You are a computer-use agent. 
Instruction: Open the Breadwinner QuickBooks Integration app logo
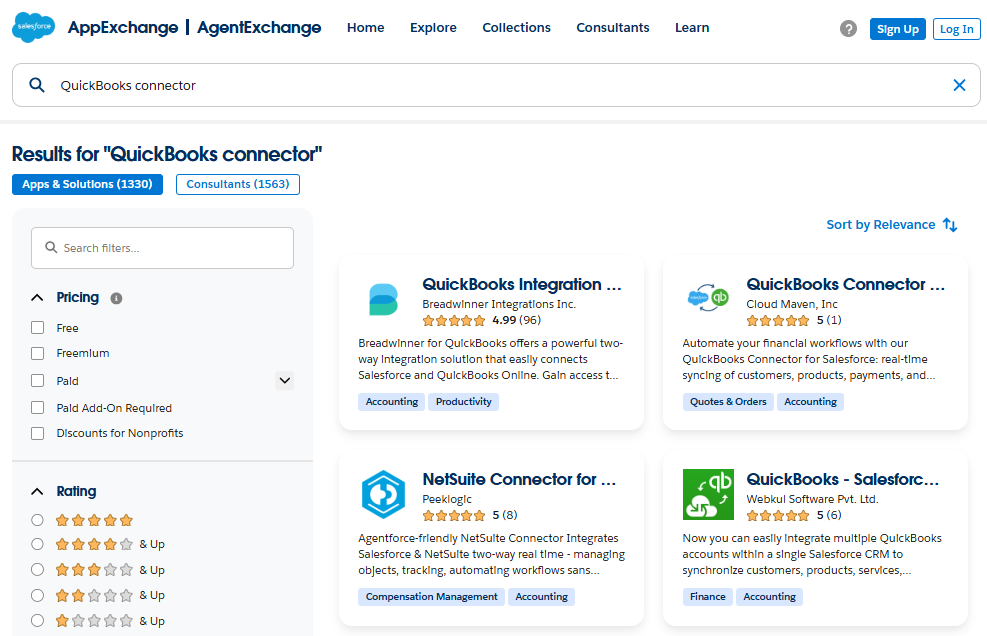point(382,300)
